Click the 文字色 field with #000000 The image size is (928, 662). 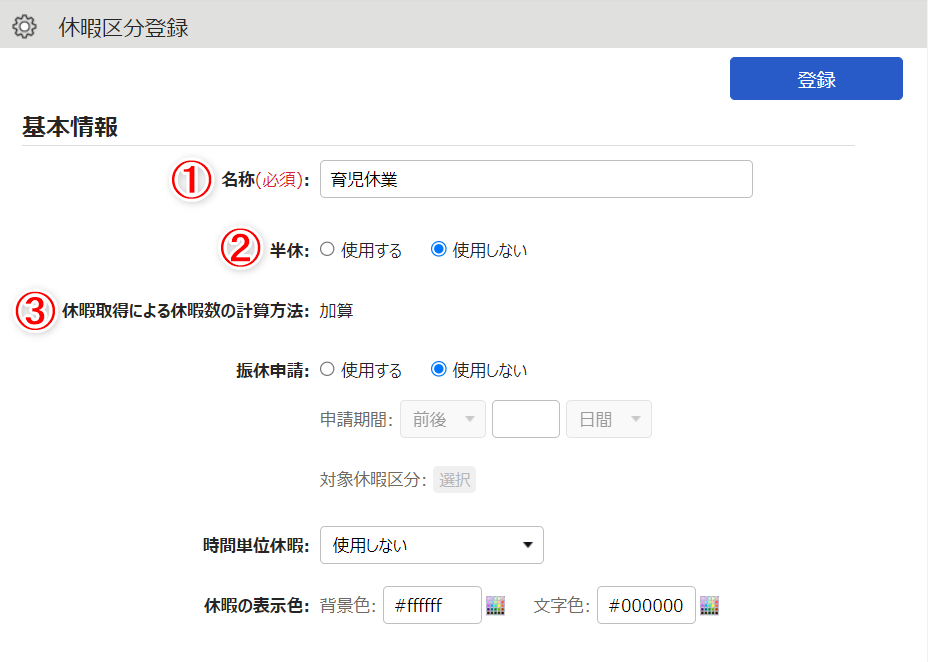(646, 605)
